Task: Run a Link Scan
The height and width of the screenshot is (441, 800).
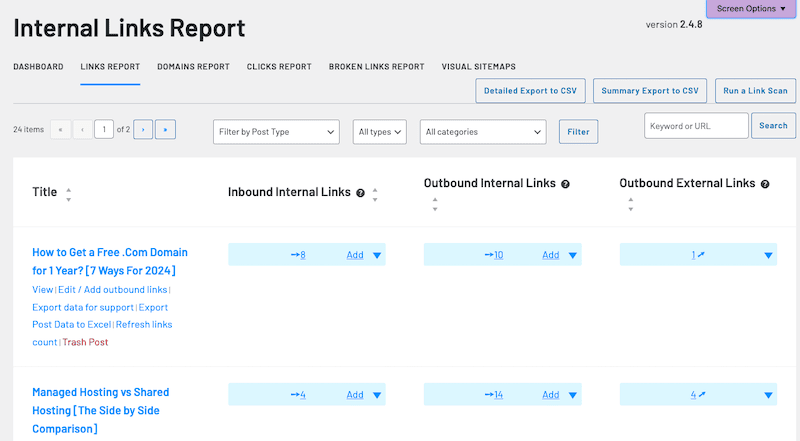Action: point(756,91)
